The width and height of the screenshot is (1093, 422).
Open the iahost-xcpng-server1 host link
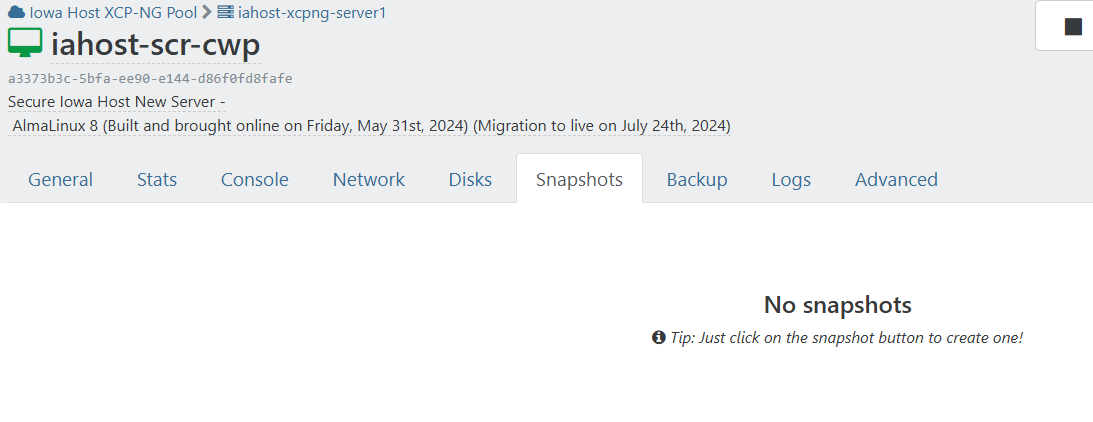coord(312,12)
